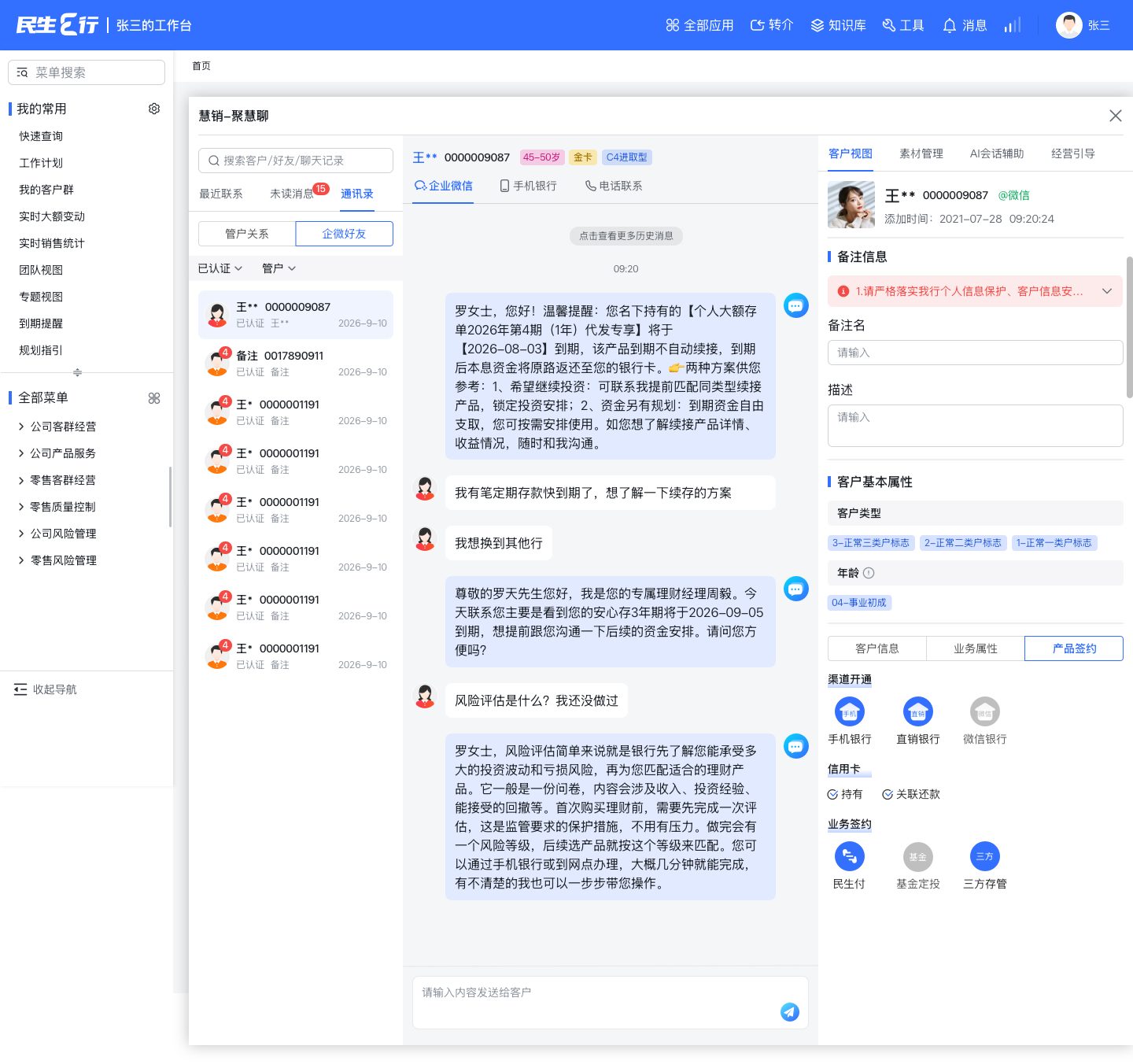Viewport: 1133px width, 1064px height.
Task: Switch to 电话联系 channel tab
Action: (x=614, y=186)
